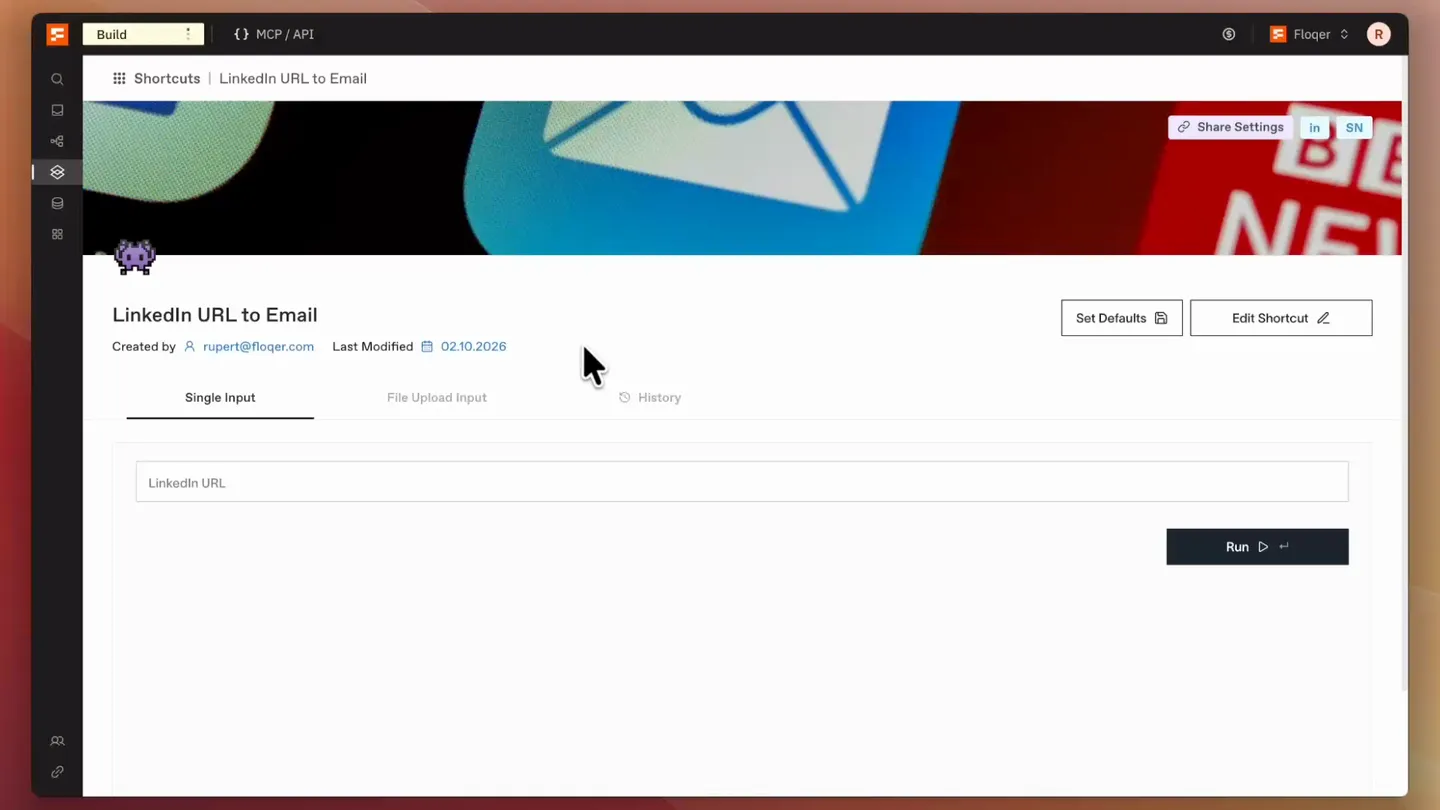Open the database icon in the sidebar
The height and width of the screenshot is (810, 1440).
(x=57, y=203)
